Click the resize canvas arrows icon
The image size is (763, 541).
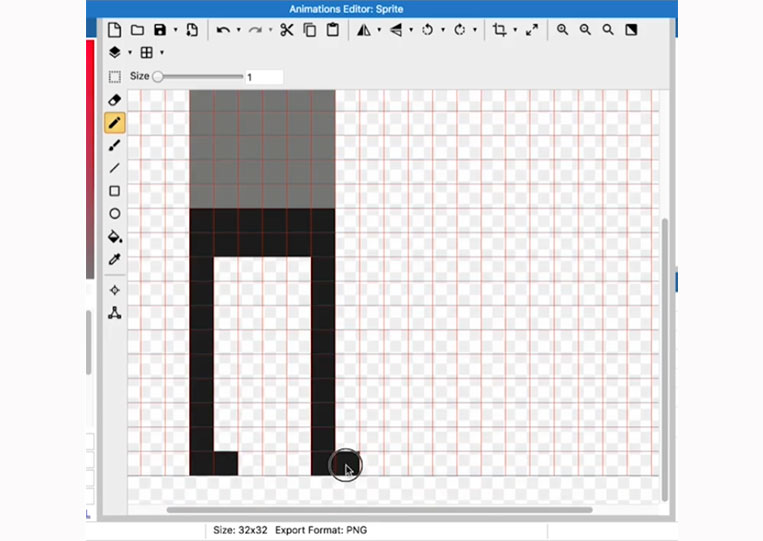tap(532, 30)
